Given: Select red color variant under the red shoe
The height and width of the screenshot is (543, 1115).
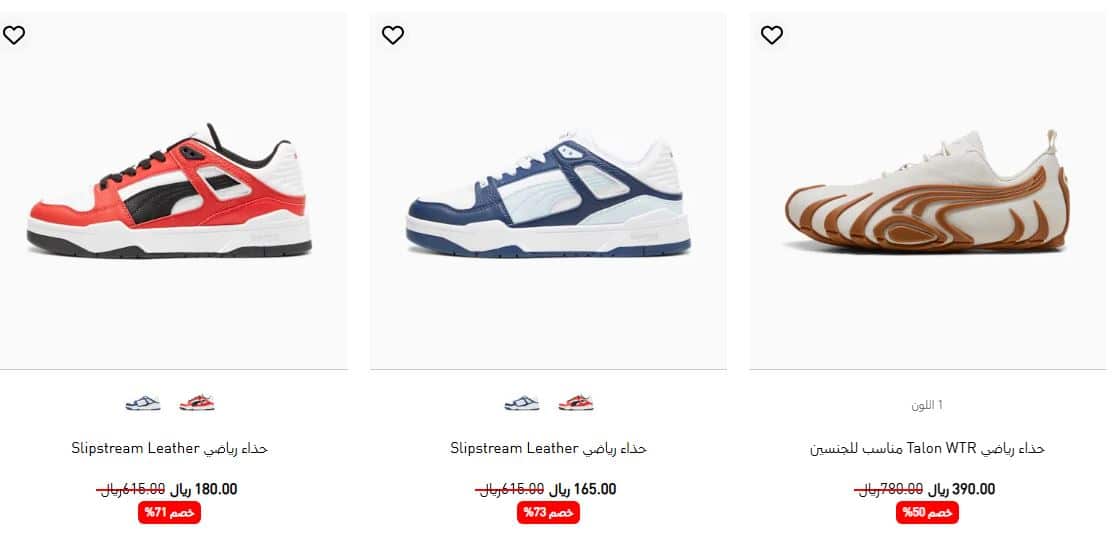Looking at the screenshot, I should (197, 403).
